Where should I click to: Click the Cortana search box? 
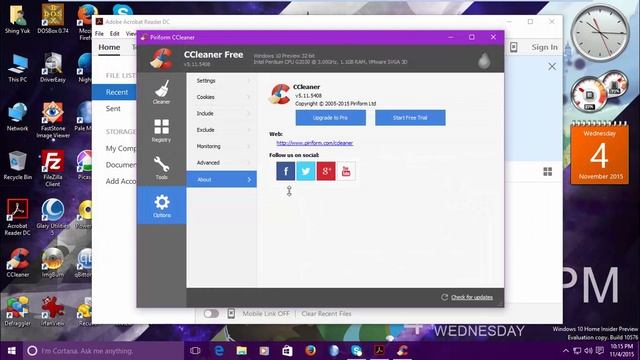click(x=103, y=351)
